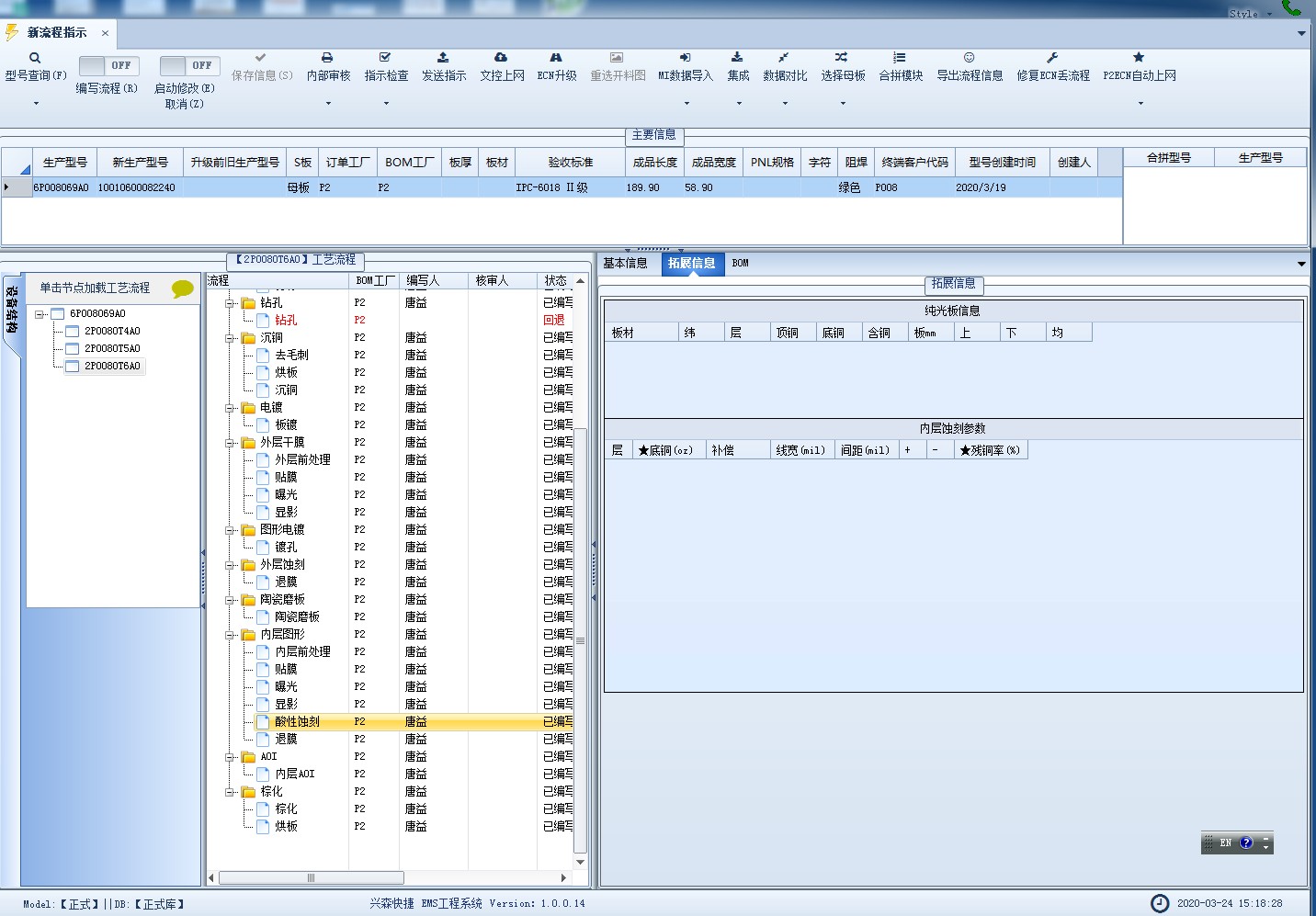The image size is (1316, 916).
Task: Click the 保存信息 checkmark icon
Action: (261, 57)
